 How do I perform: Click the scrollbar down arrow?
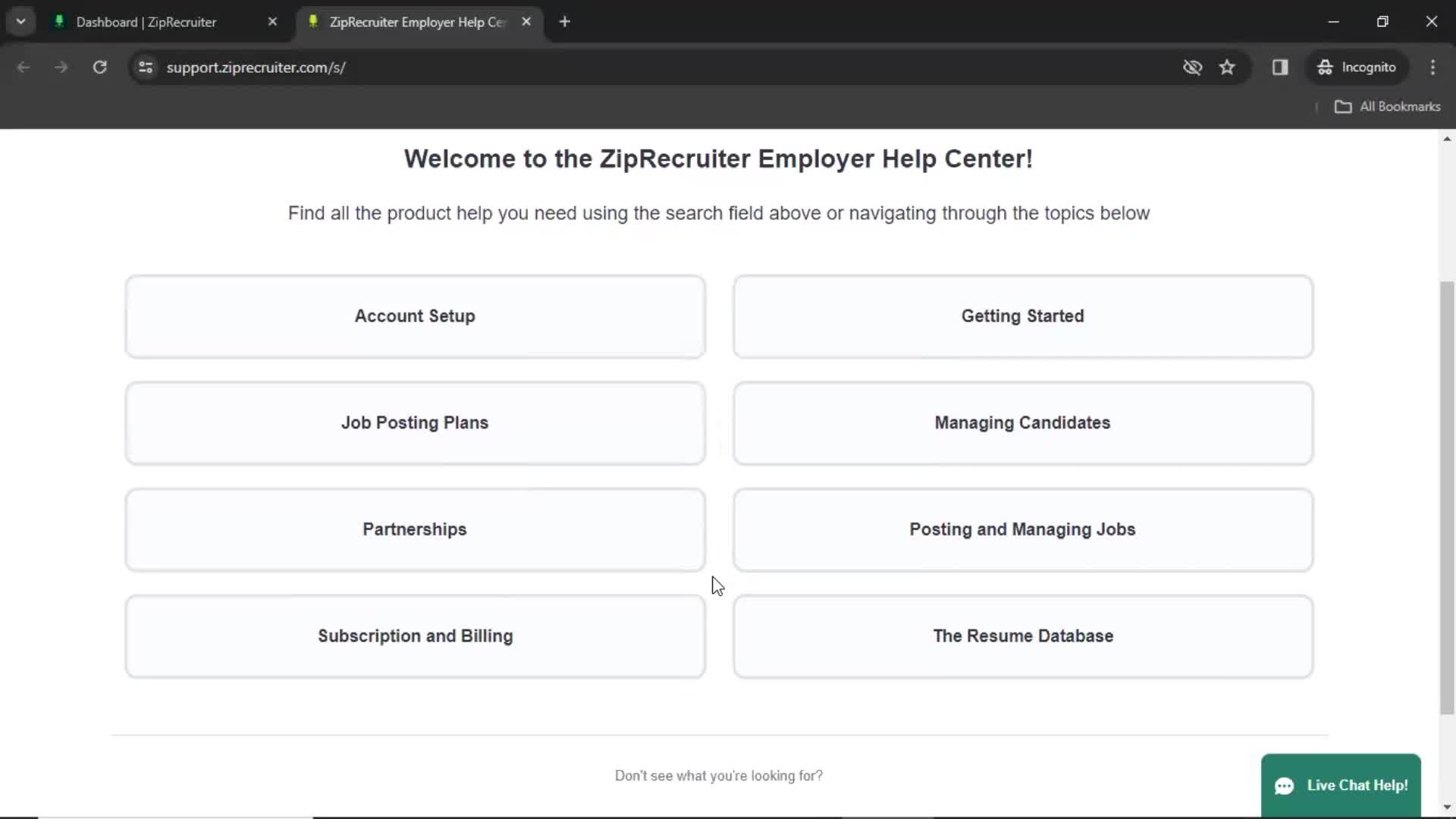click(1447, 807)
